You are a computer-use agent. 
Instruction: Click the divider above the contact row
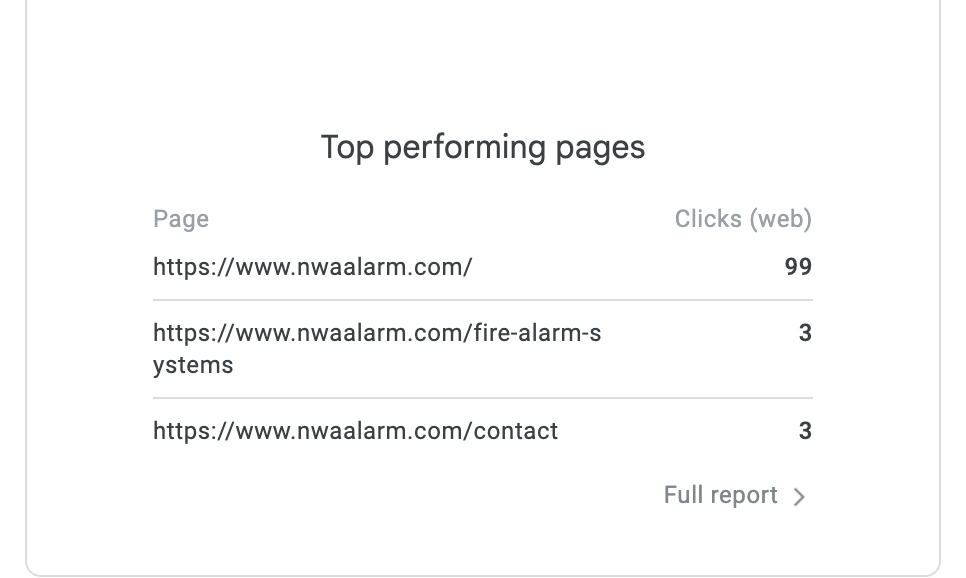(x=483, y=398)
